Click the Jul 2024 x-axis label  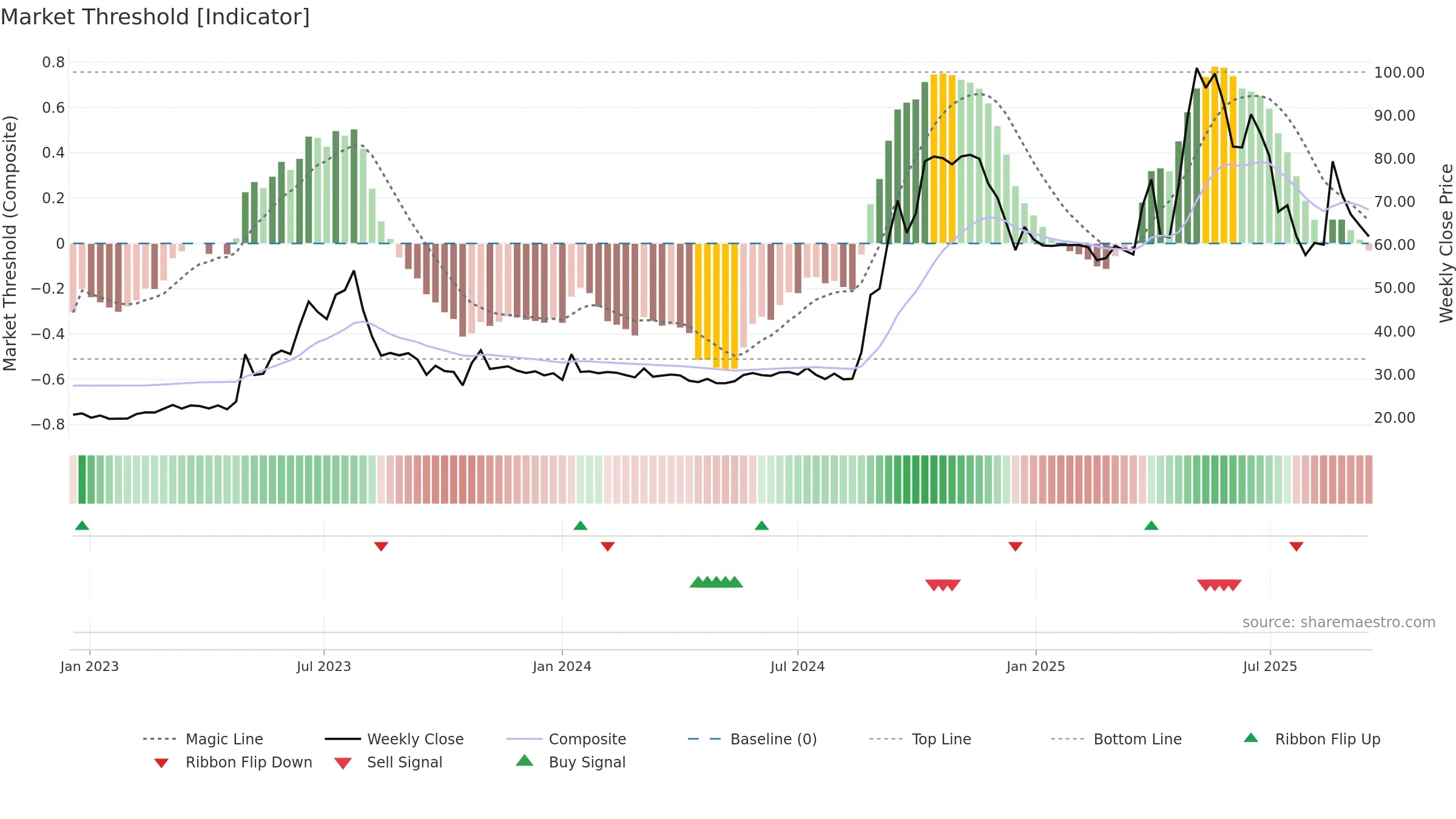click(x=798, y=666)
